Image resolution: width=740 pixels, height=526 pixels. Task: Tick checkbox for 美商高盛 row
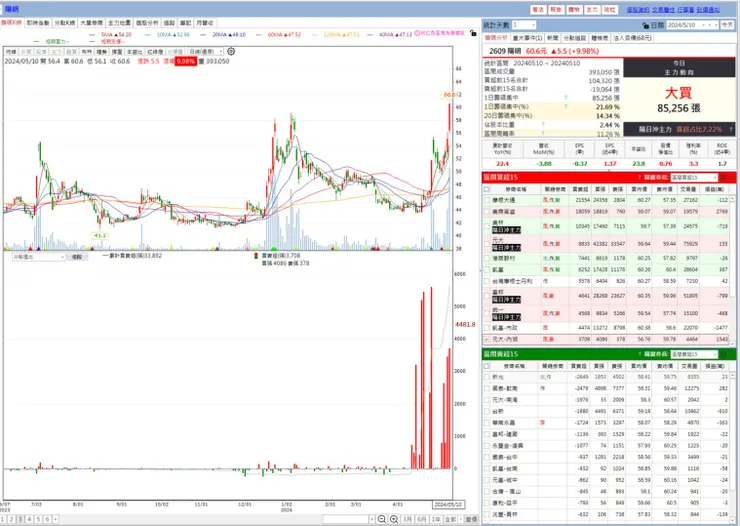(x=487, y=212)
